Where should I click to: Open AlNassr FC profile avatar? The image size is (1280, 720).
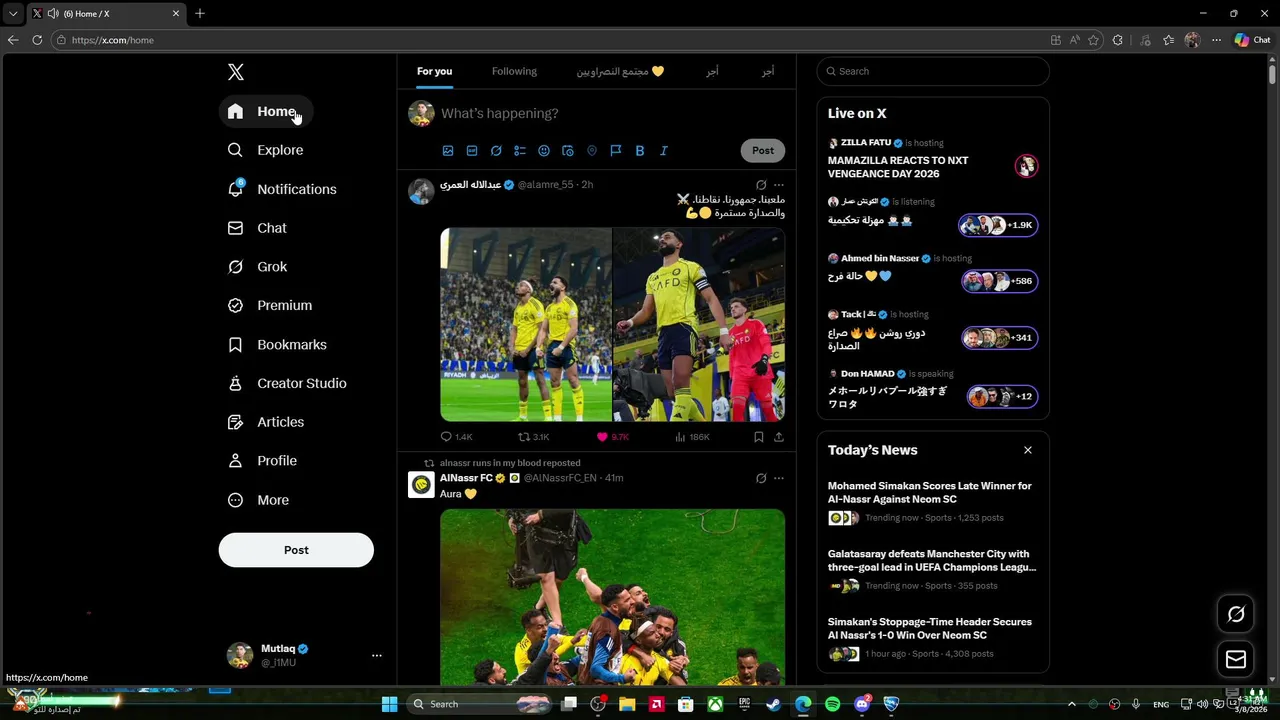(x=421, y=485)
